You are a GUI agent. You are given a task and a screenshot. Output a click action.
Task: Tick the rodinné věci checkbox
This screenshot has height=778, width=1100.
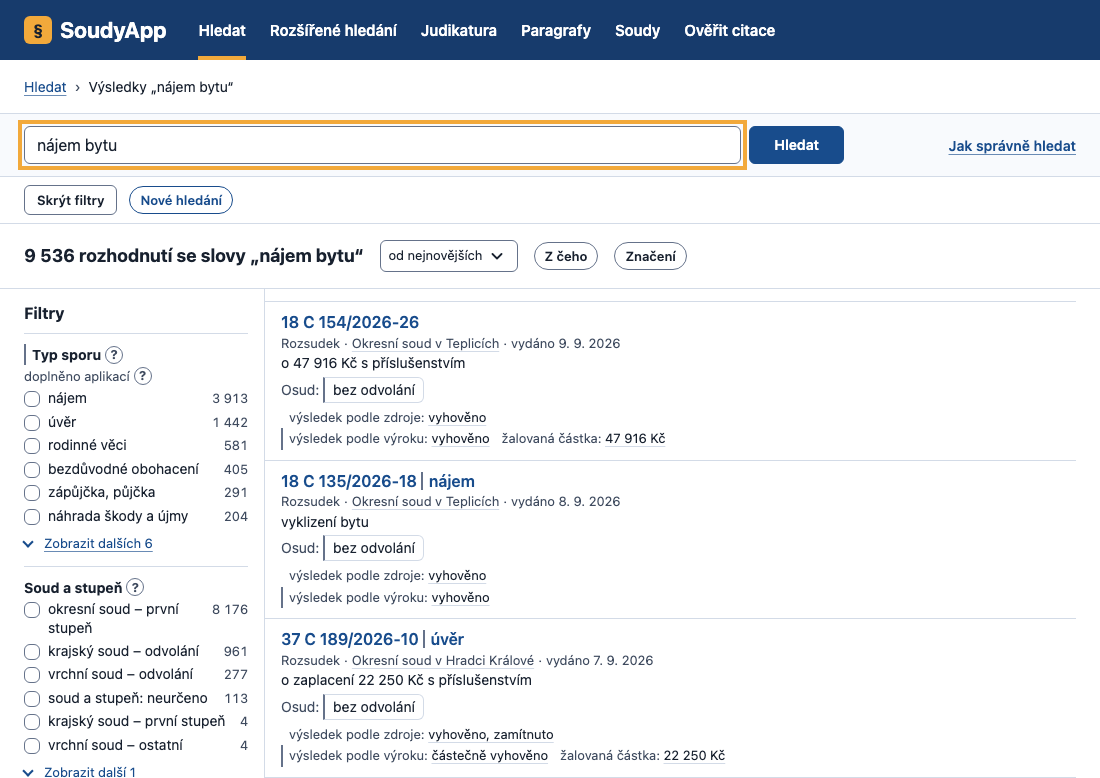click(x=32, y=446)
